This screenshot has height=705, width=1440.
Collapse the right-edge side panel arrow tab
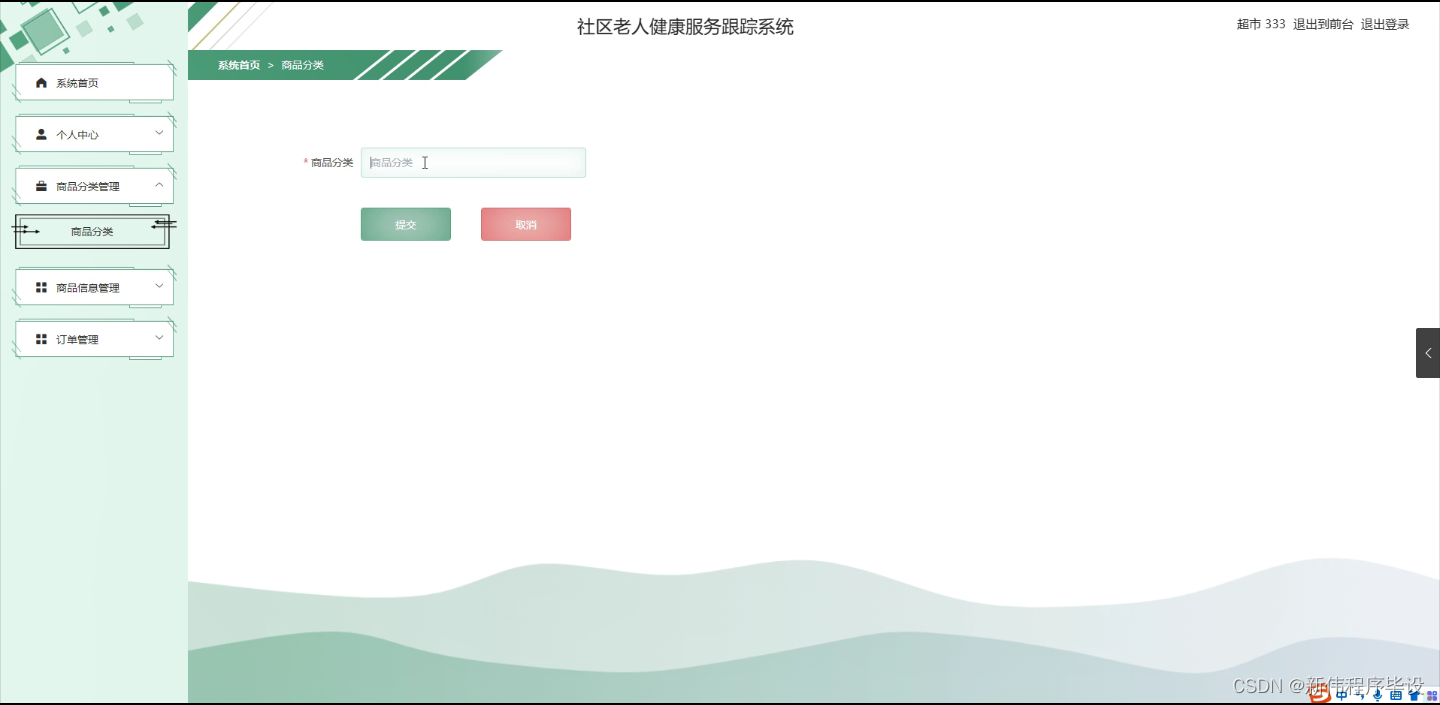[1428, 352]
